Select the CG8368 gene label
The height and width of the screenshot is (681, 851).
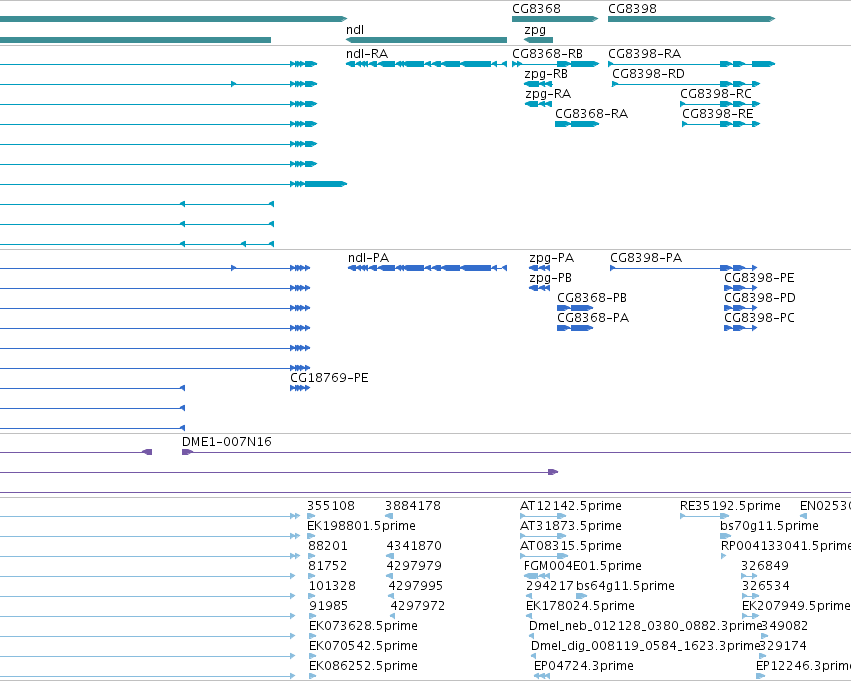(536, 9)
